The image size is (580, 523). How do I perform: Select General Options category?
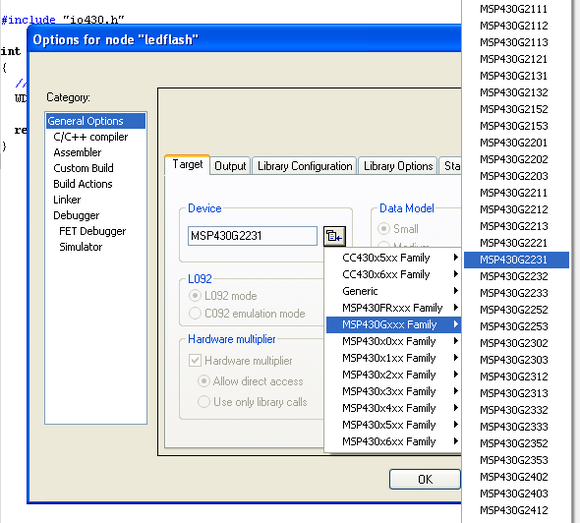coord(96,121)
